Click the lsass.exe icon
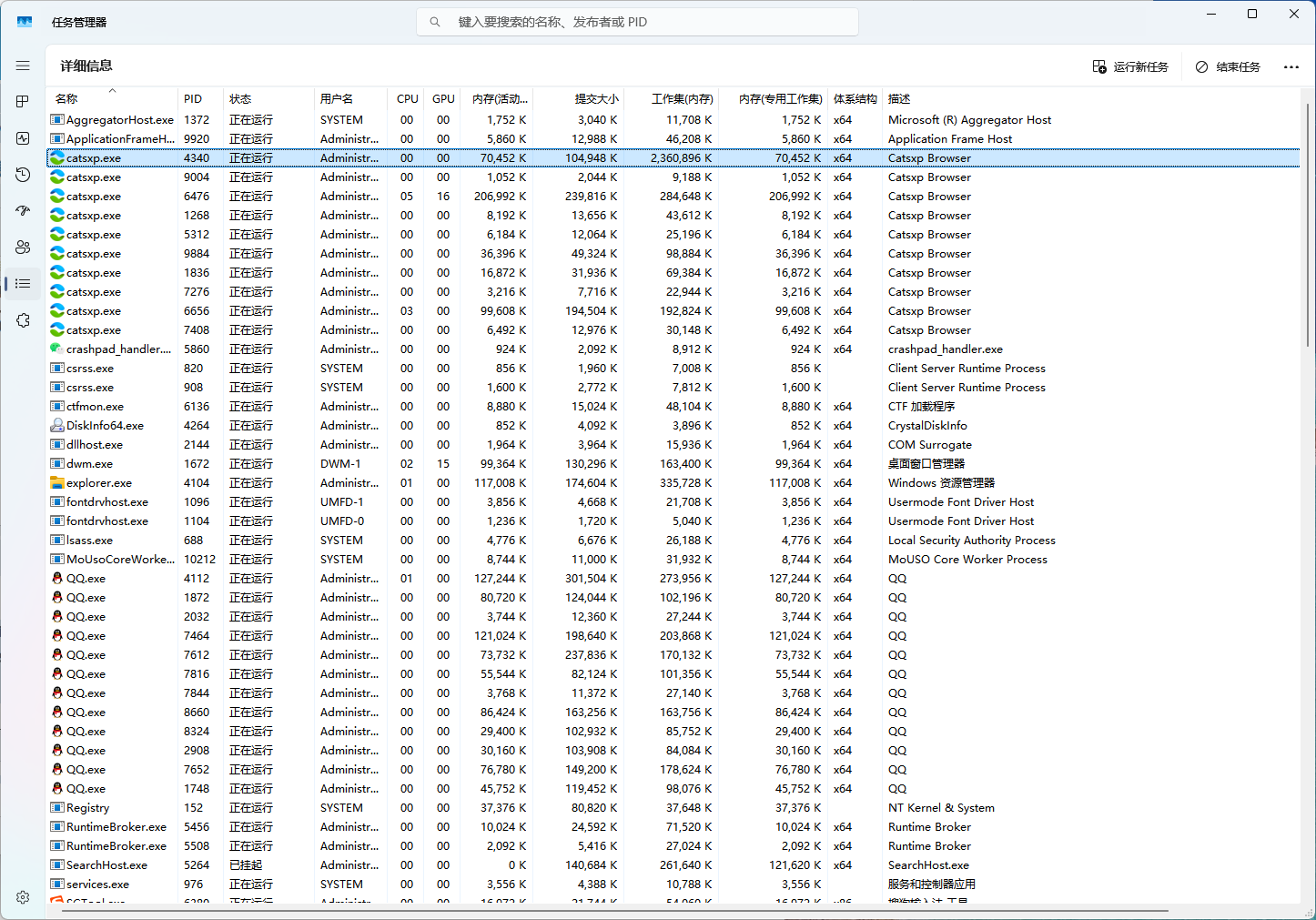The width and height of the screenshot is (1316, 920). (x=57, y=540)
